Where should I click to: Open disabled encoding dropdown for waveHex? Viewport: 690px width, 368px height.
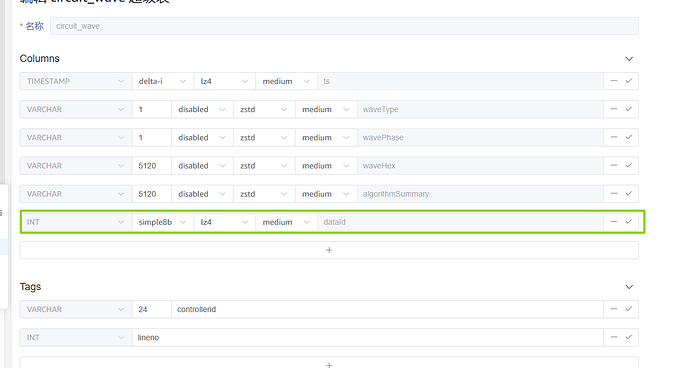tap(202, 166)
